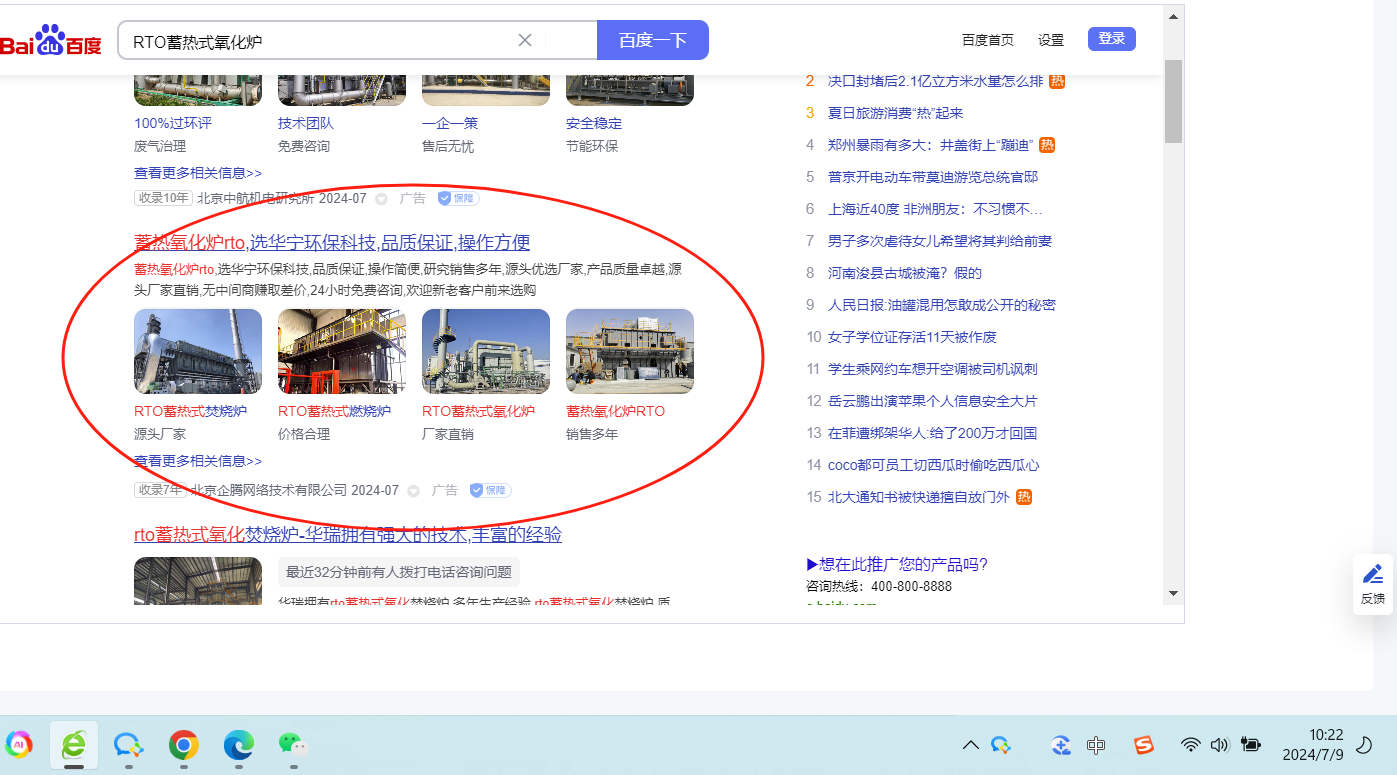Viewport: 1397px width, 775px height.
Task: Go to 百度首页 in top navigation
Action: (987, 40)
